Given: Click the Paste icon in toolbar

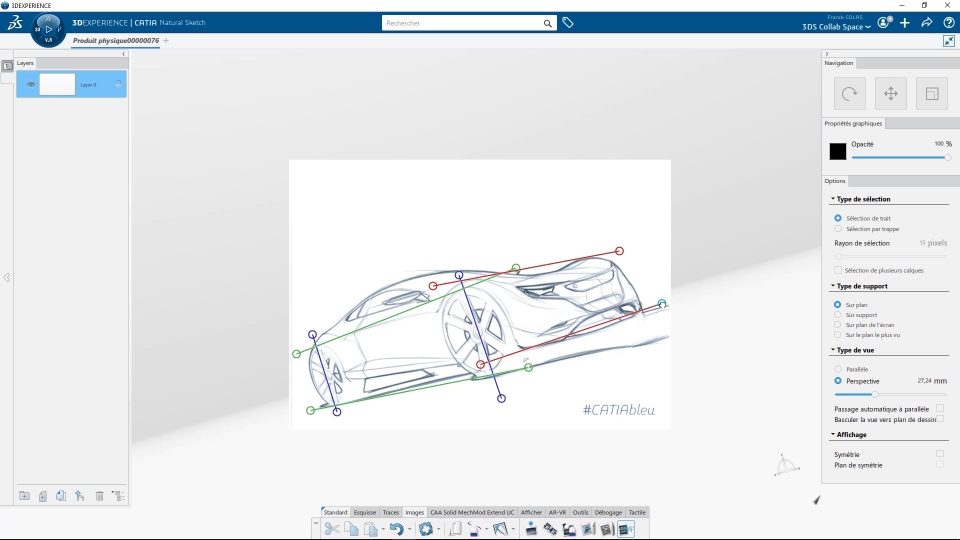Looking at the screenshot, I should pos(370,528).
